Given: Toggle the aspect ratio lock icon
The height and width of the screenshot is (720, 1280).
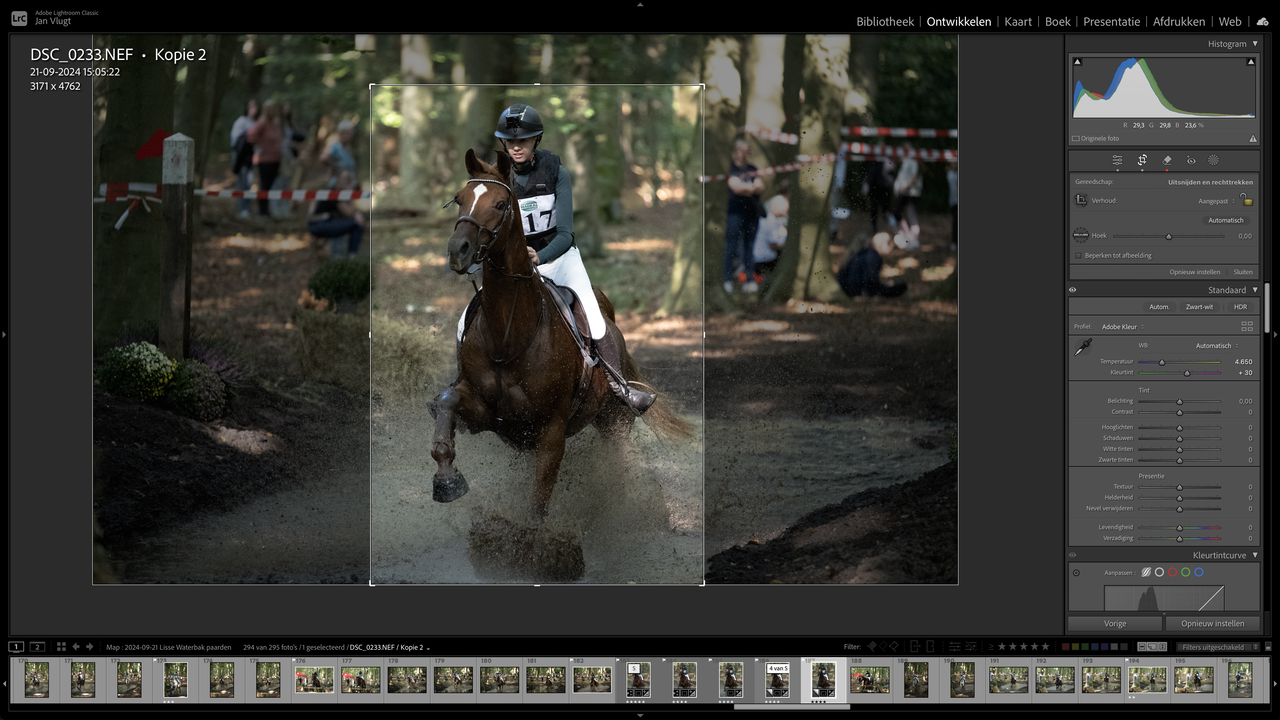Looking at the screenshot, I should click(1248, 201).
